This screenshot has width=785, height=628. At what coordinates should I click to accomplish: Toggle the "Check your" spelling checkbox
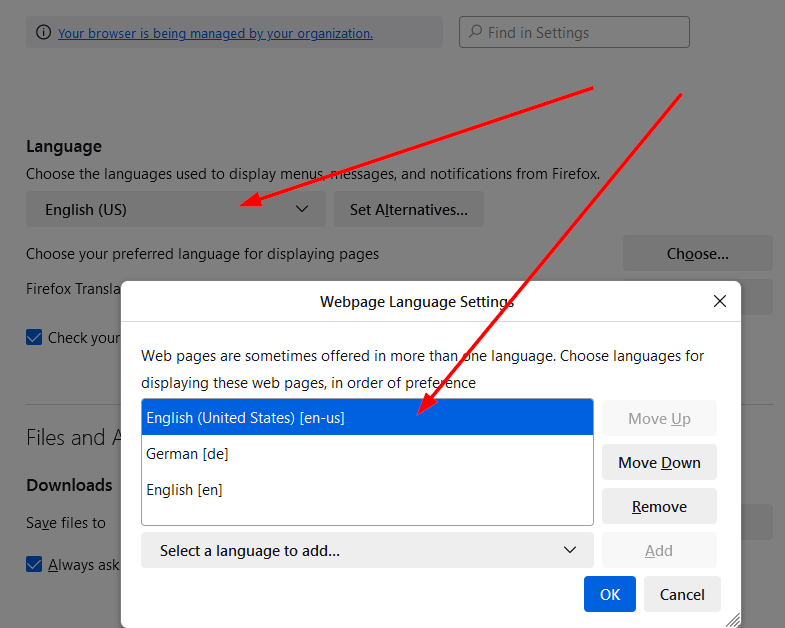[x=35, y=338]
